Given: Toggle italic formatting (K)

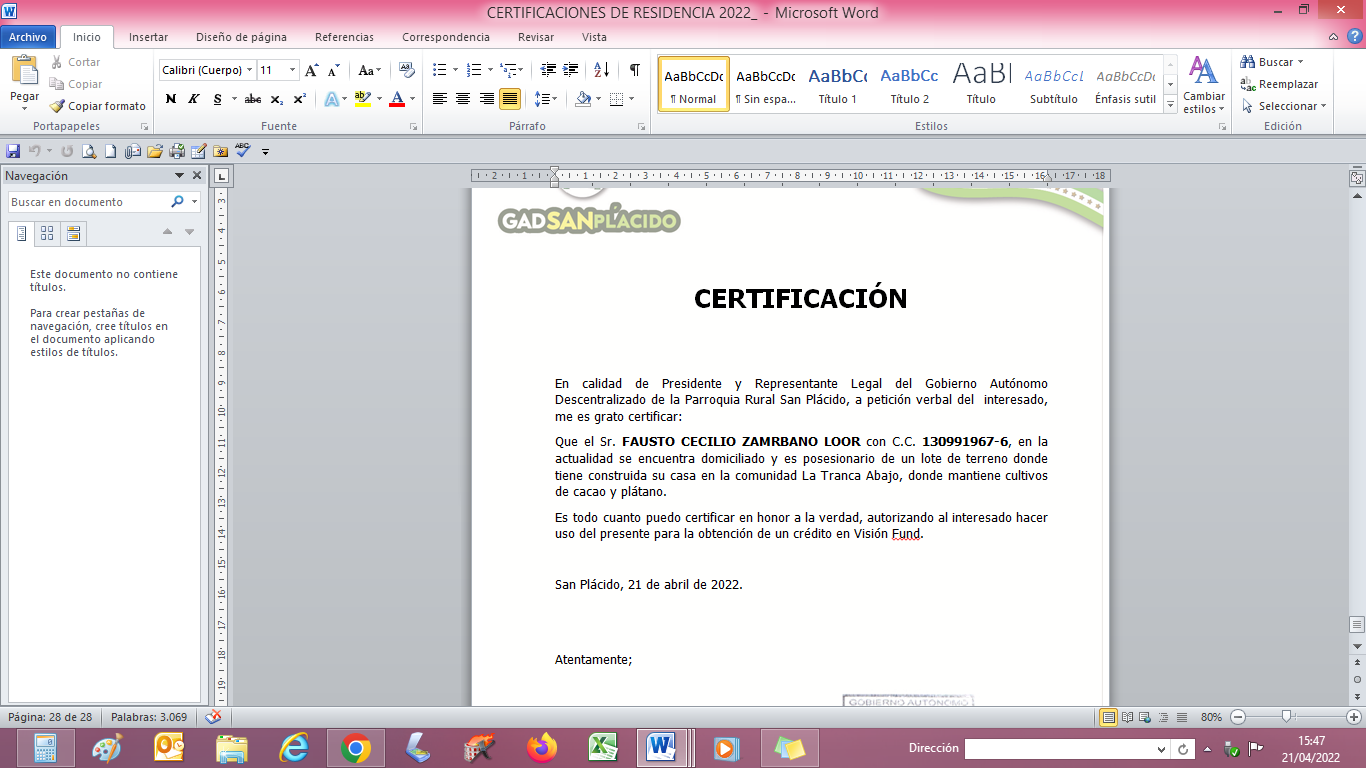Looking at the screenshot, I should point(193,99).
